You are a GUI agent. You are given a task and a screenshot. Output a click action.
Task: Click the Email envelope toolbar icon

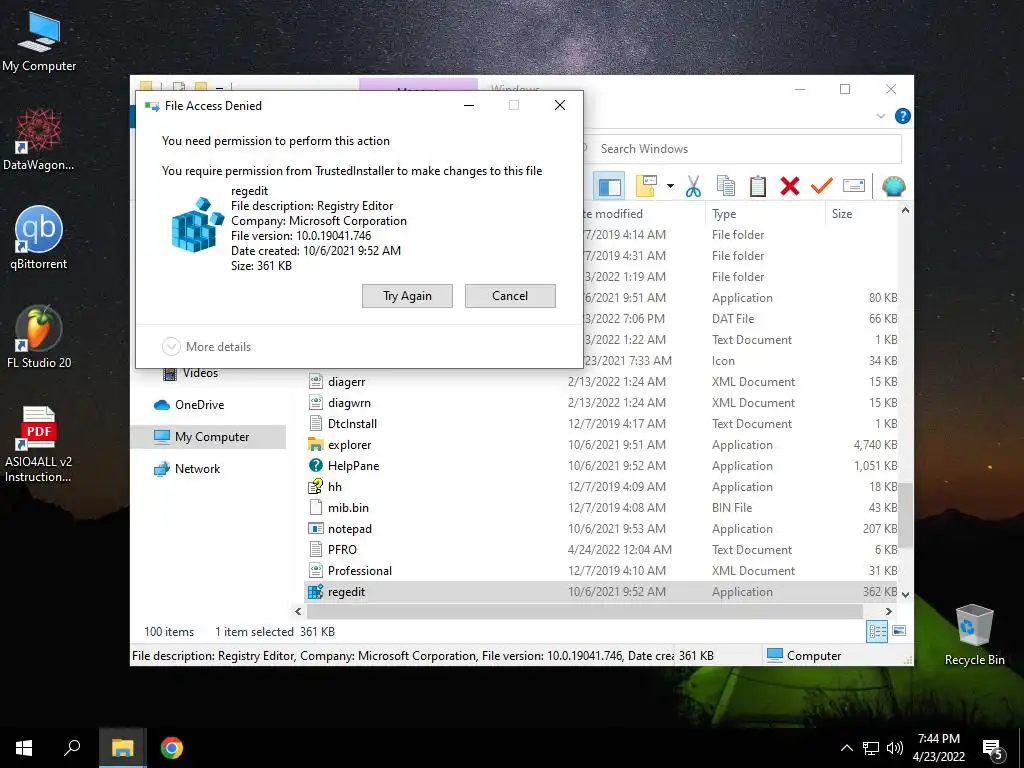point(854,186)
